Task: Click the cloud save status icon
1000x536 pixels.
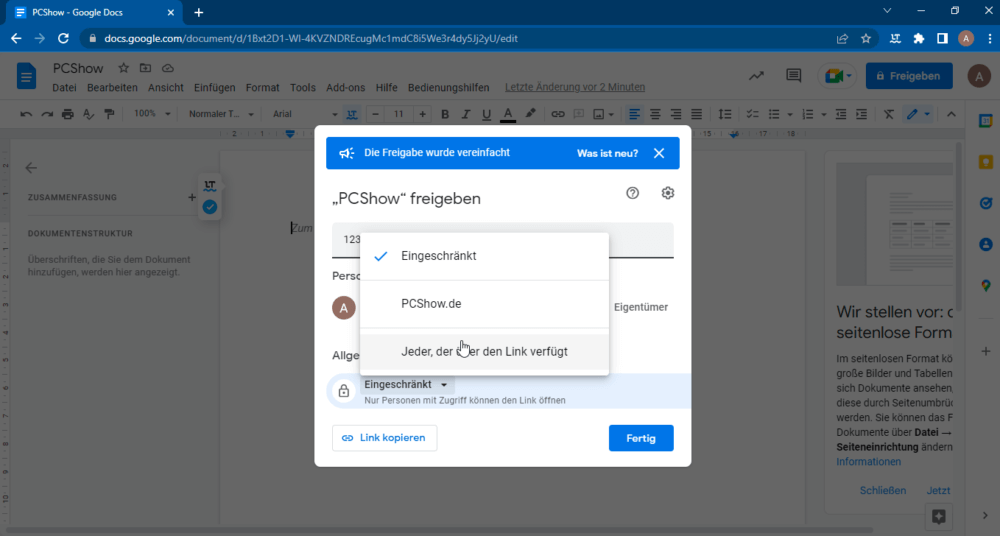Action: 168,68
